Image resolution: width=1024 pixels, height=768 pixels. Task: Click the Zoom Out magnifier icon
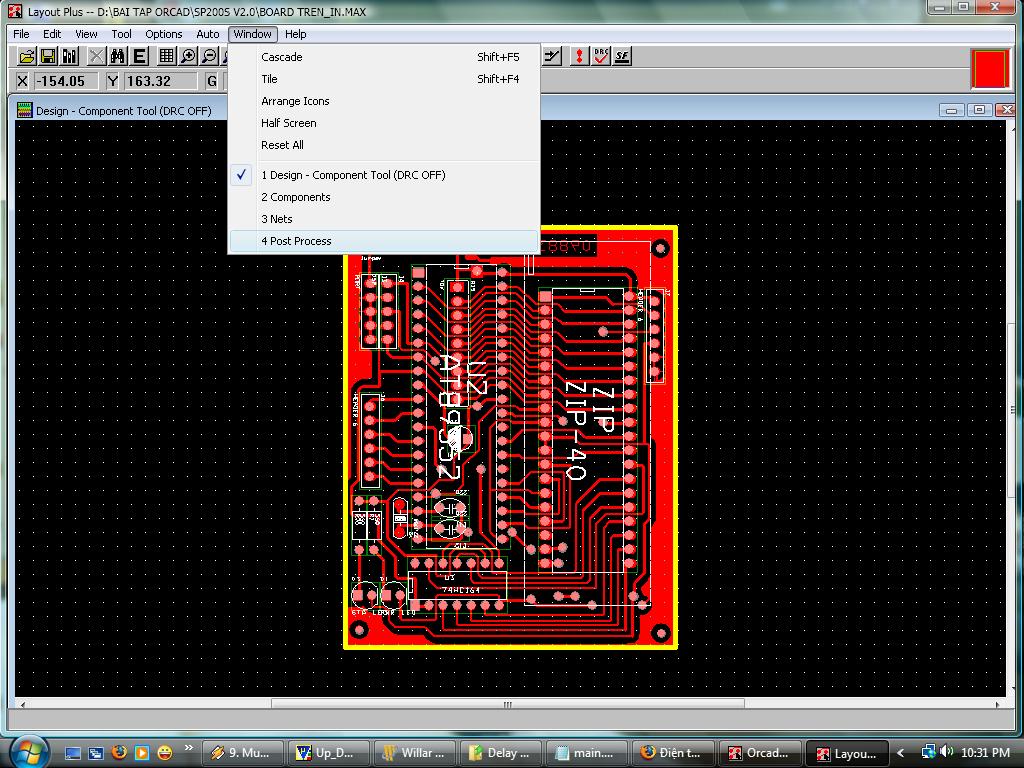[x=209, y=56]
